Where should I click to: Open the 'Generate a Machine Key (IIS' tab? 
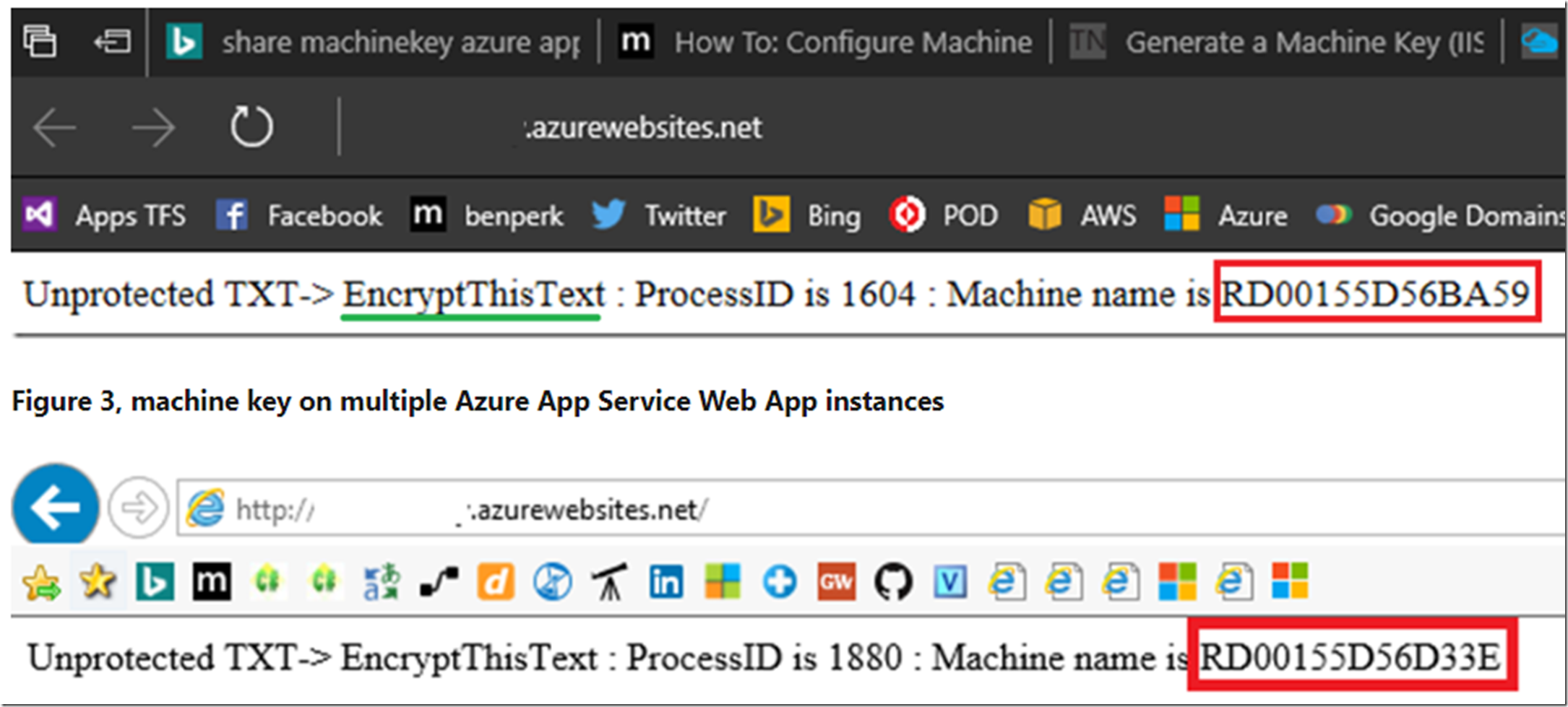click(1277, 42)
